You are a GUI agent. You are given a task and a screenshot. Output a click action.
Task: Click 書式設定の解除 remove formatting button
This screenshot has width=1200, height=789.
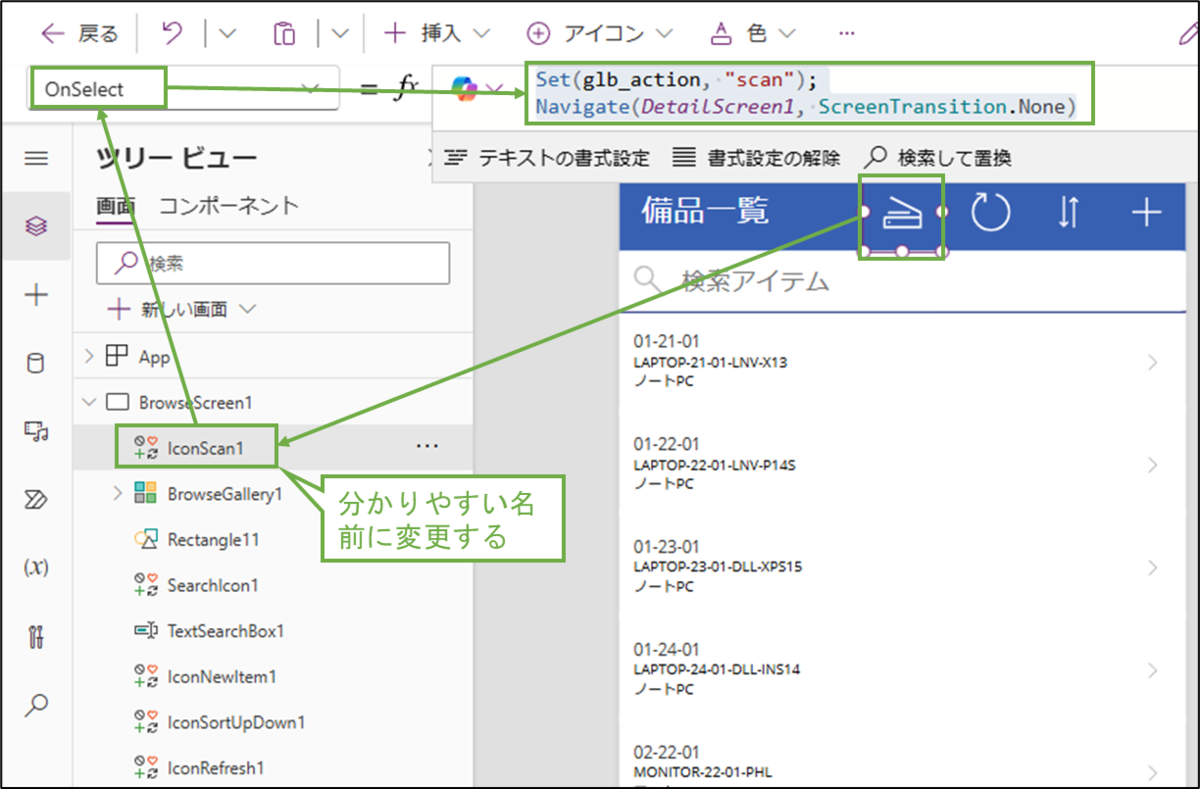pyautogui.click(x=756, y=158)
